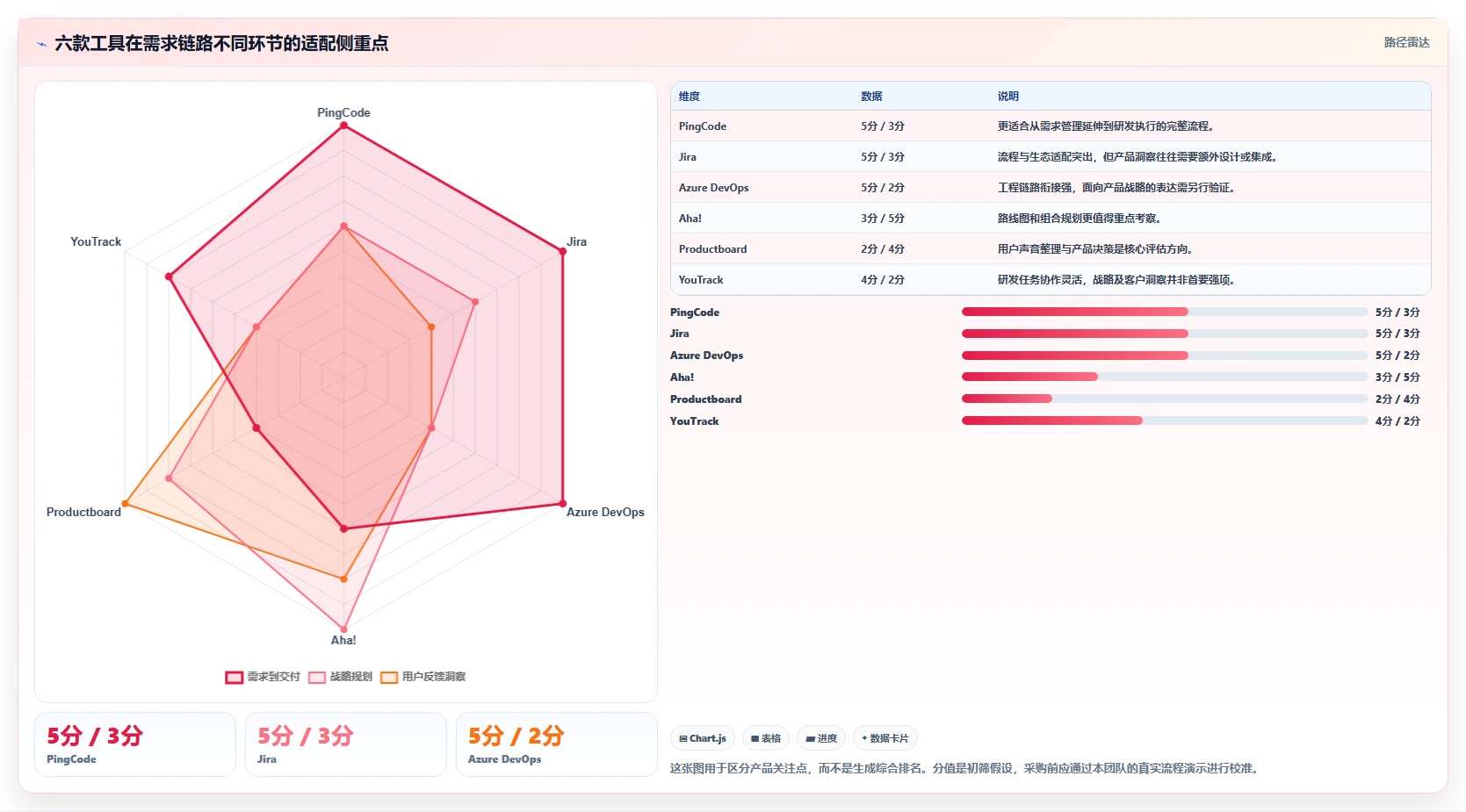Click the title 六款工具在需求链路不同环节的适配侧重点

pos(221,43)
